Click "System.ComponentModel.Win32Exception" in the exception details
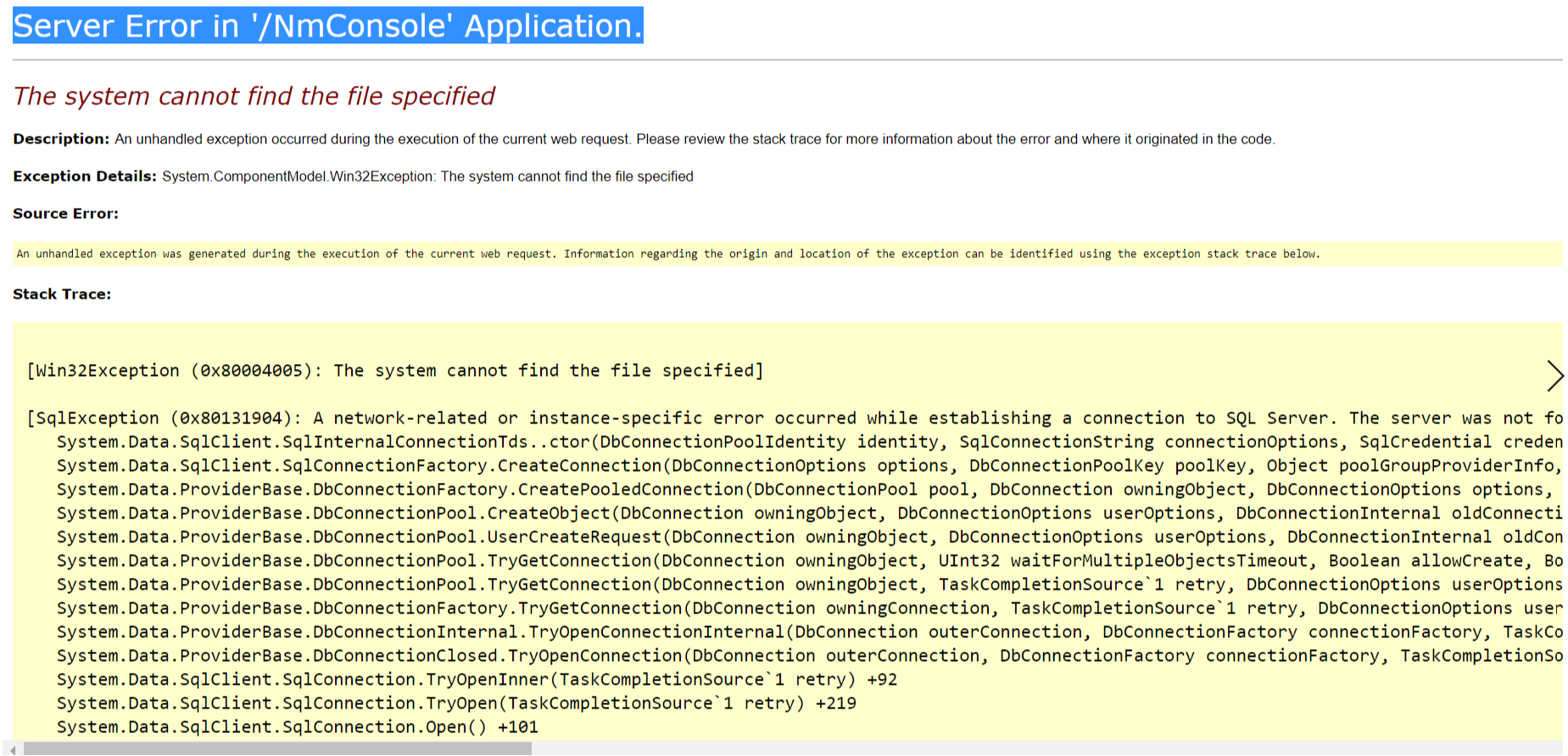Screen dimensions: 1568x756 click(x=298, y=176)
